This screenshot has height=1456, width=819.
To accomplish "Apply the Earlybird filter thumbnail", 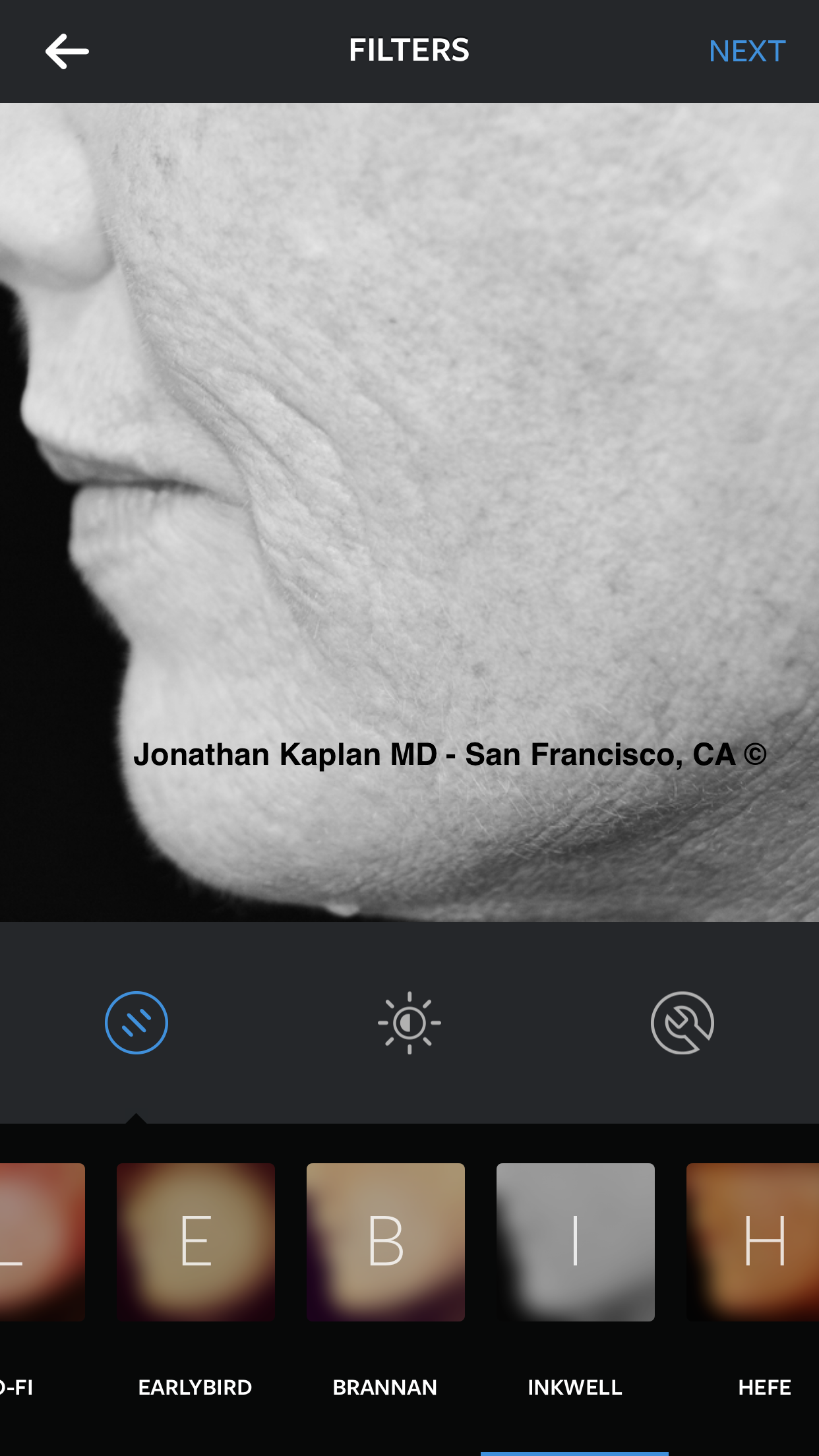I will [196, 1242].
